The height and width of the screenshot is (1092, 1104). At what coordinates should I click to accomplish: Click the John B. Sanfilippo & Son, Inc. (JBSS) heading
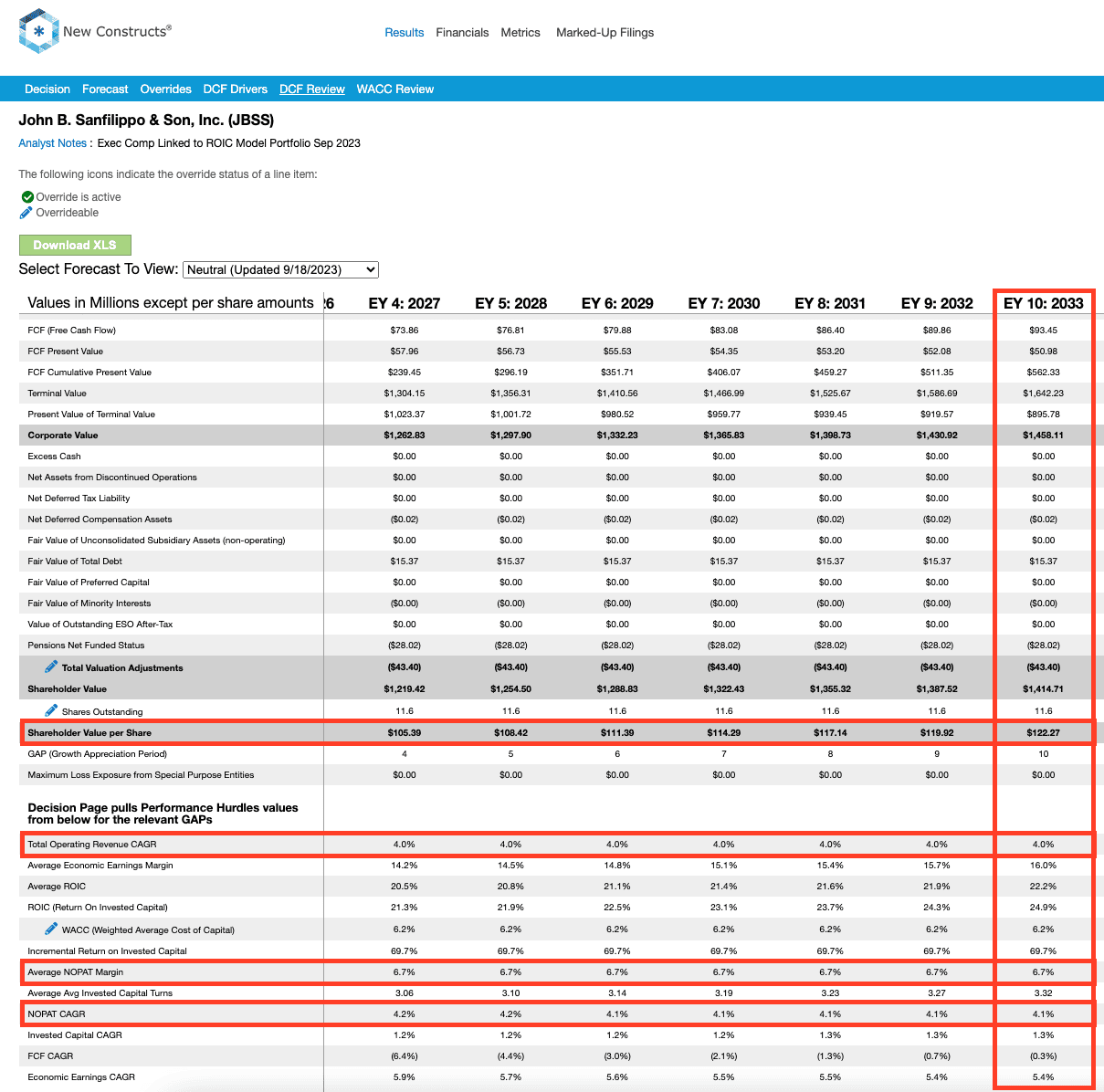146,120
